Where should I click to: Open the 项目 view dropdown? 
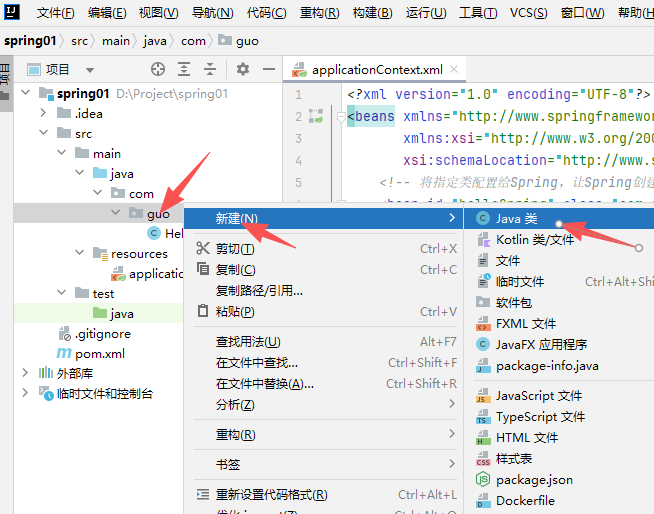click(x=89, y=70)
